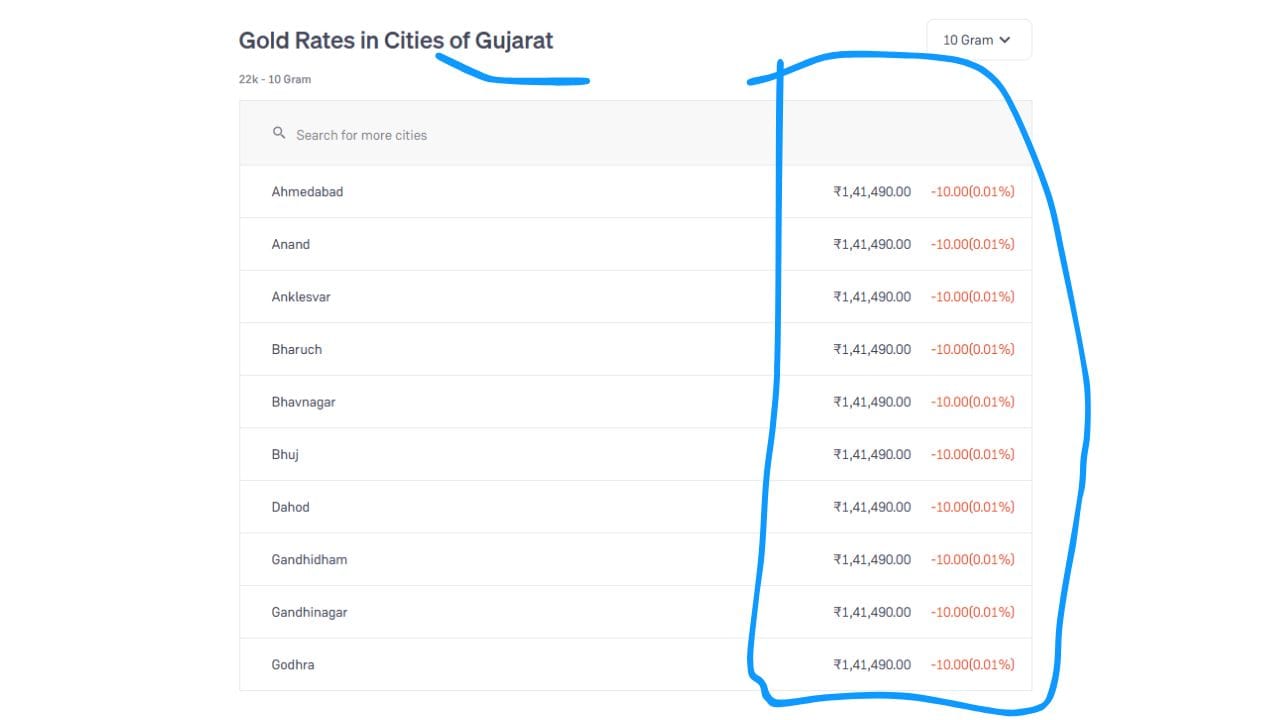Click the 22k - 10 Gram subtitle
Image resolution: width=1280 pixels, height=720 pixels.
pos(275,79)
